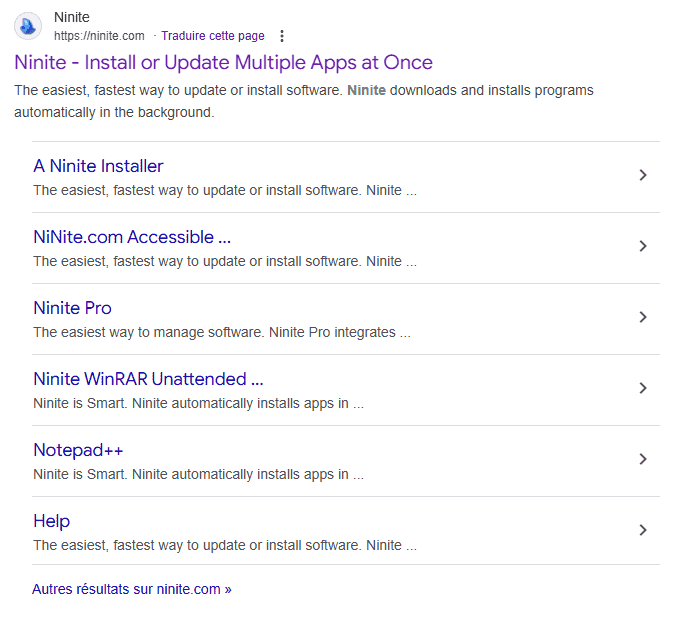
Task: Open the 'NiNite.com Accessible ...' sitelink
Action: coord(132,237)
